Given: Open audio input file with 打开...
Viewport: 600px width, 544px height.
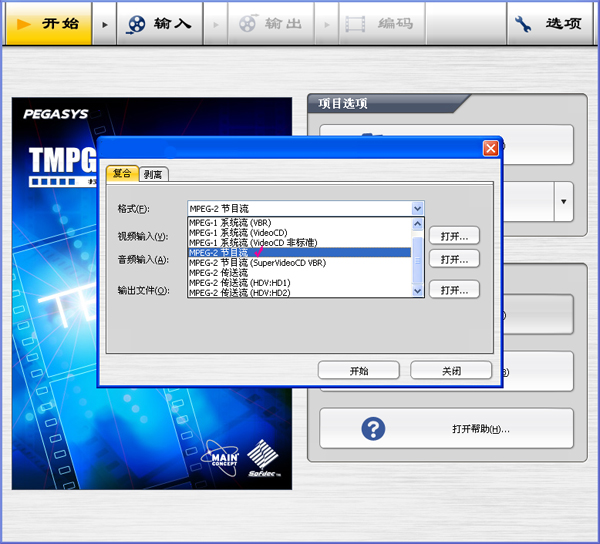Looking at the screenshot, I should [454, 259].
